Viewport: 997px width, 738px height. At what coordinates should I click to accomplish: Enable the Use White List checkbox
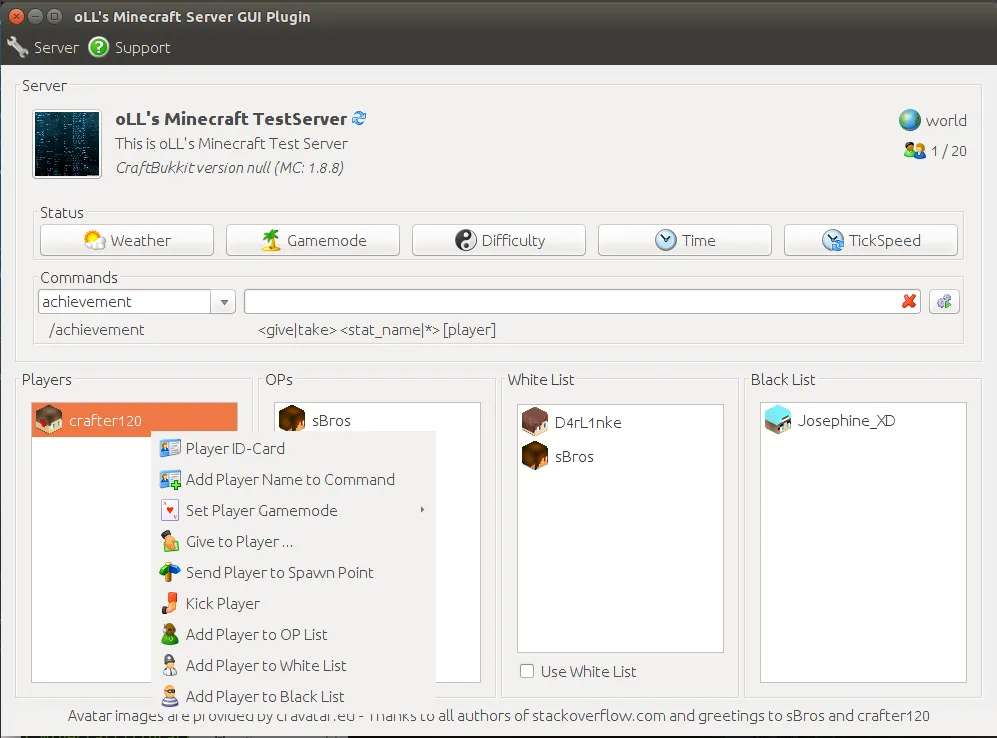[527, 671]
